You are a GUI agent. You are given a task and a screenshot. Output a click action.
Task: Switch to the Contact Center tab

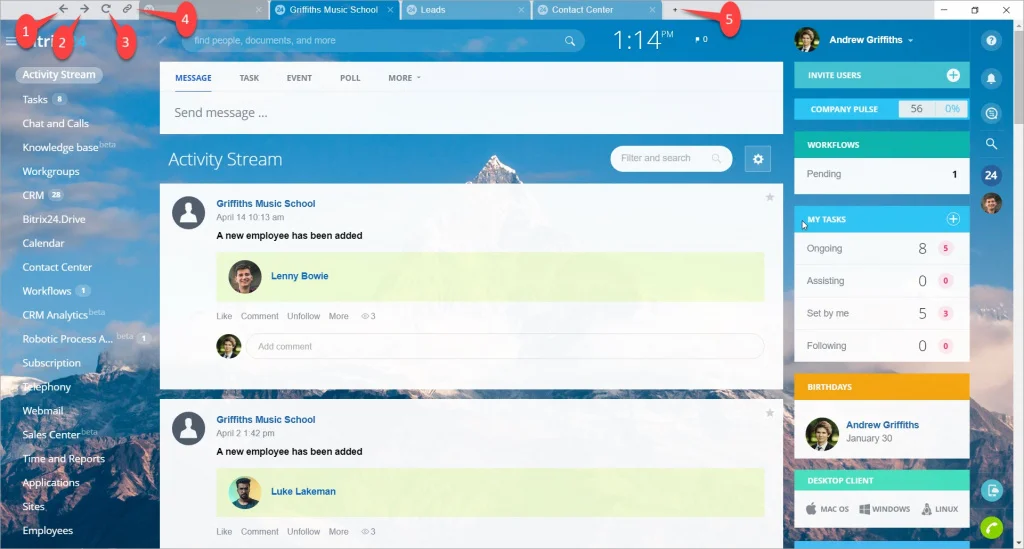coord(597,10)
